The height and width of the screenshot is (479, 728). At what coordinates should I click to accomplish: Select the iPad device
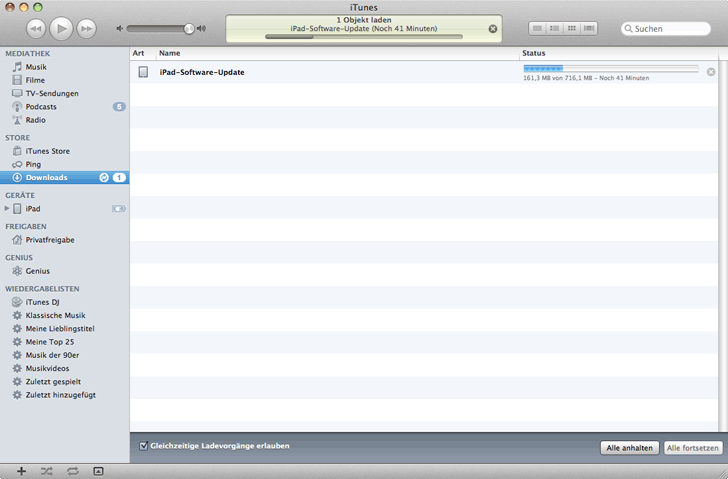click(32, 209)
